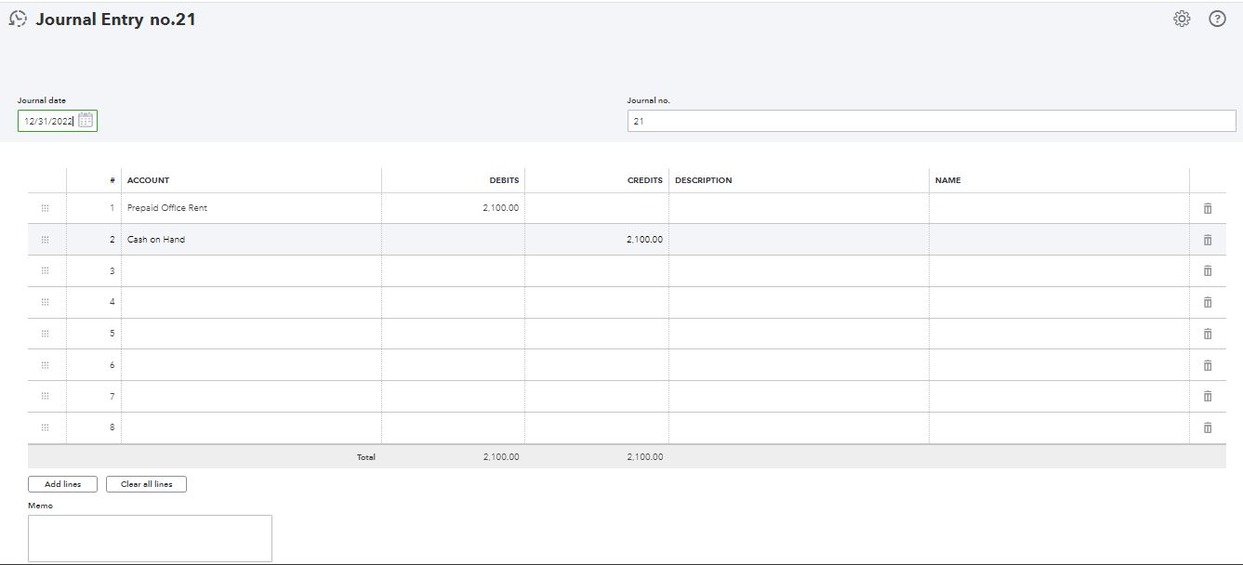Click the total debits value 2,100.00

501,457
